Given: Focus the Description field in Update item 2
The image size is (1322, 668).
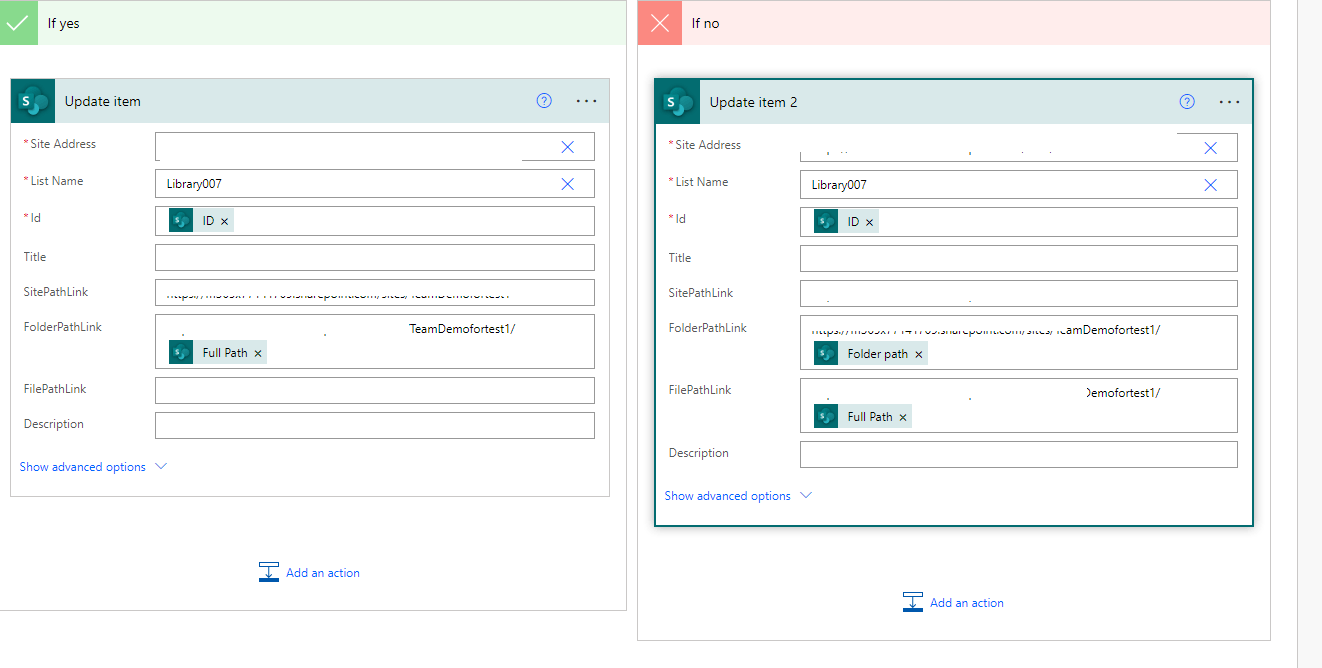Looking at the screenshot, I should (x=1019, y=454).
